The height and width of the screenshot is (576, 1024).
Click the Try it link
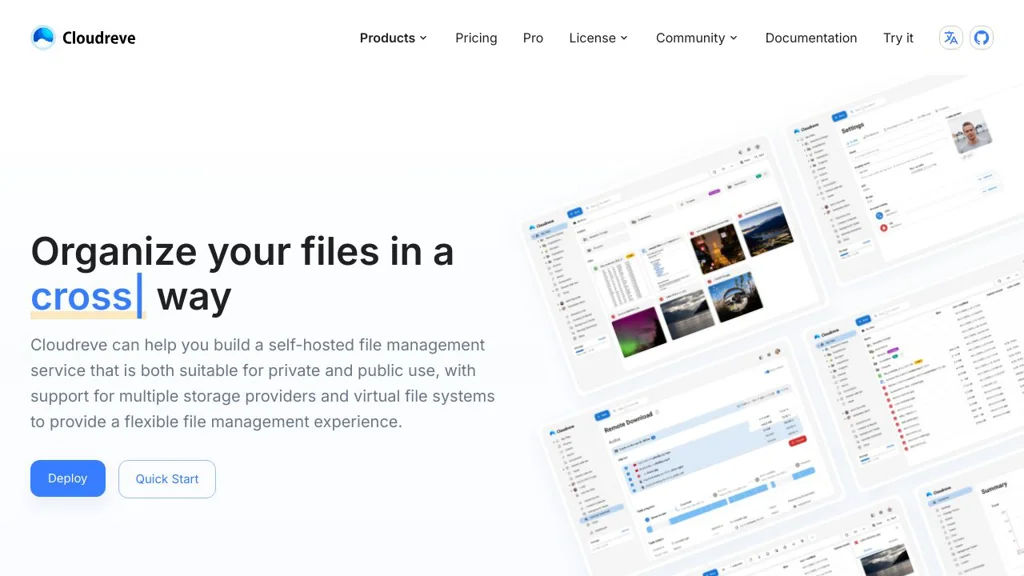tap(898, 38)
